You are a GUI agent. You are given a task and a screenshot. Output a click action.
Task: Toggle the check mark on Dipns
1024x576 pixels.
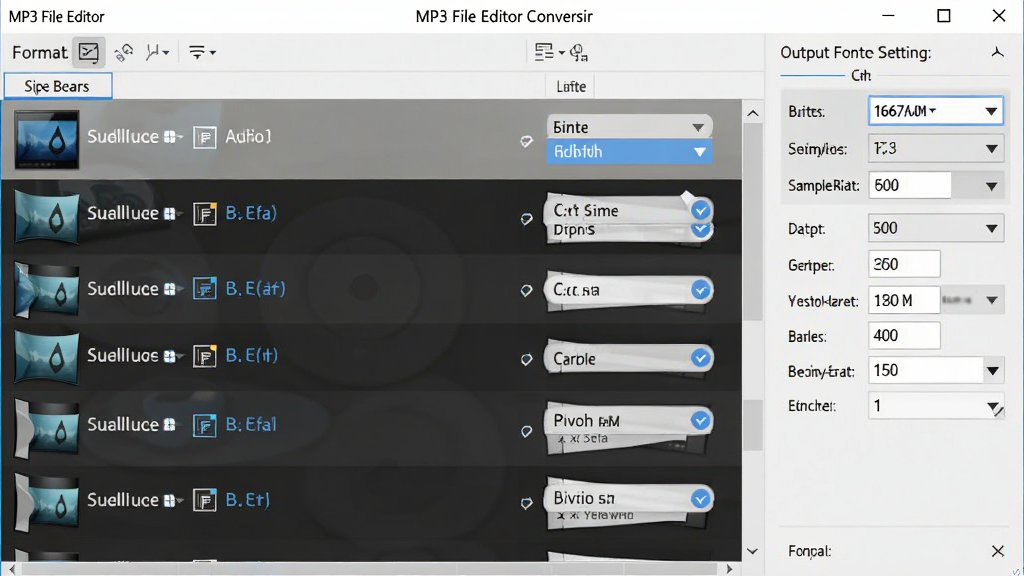coord(701,229)
